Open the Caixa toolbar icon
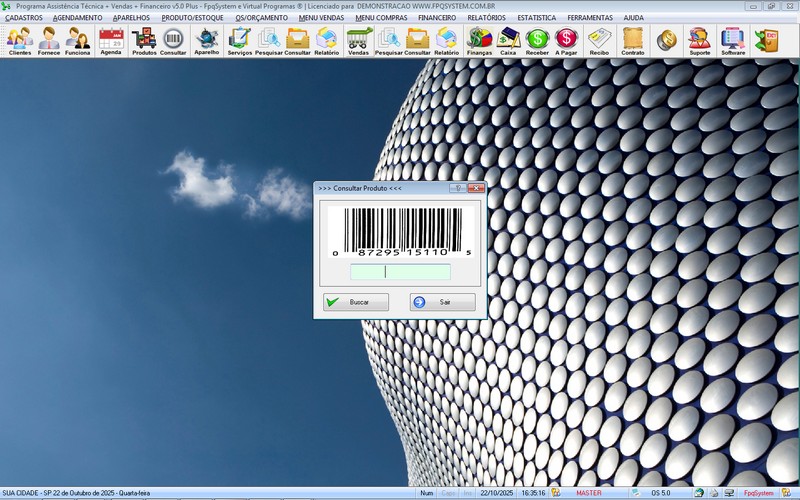 pos(508,41)
